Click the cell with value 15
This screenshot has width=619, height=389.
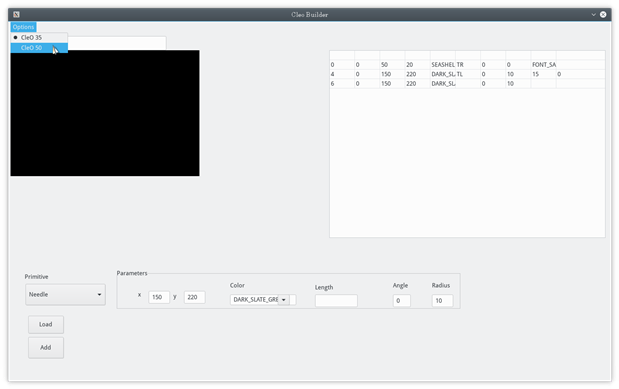click(544, 74)
